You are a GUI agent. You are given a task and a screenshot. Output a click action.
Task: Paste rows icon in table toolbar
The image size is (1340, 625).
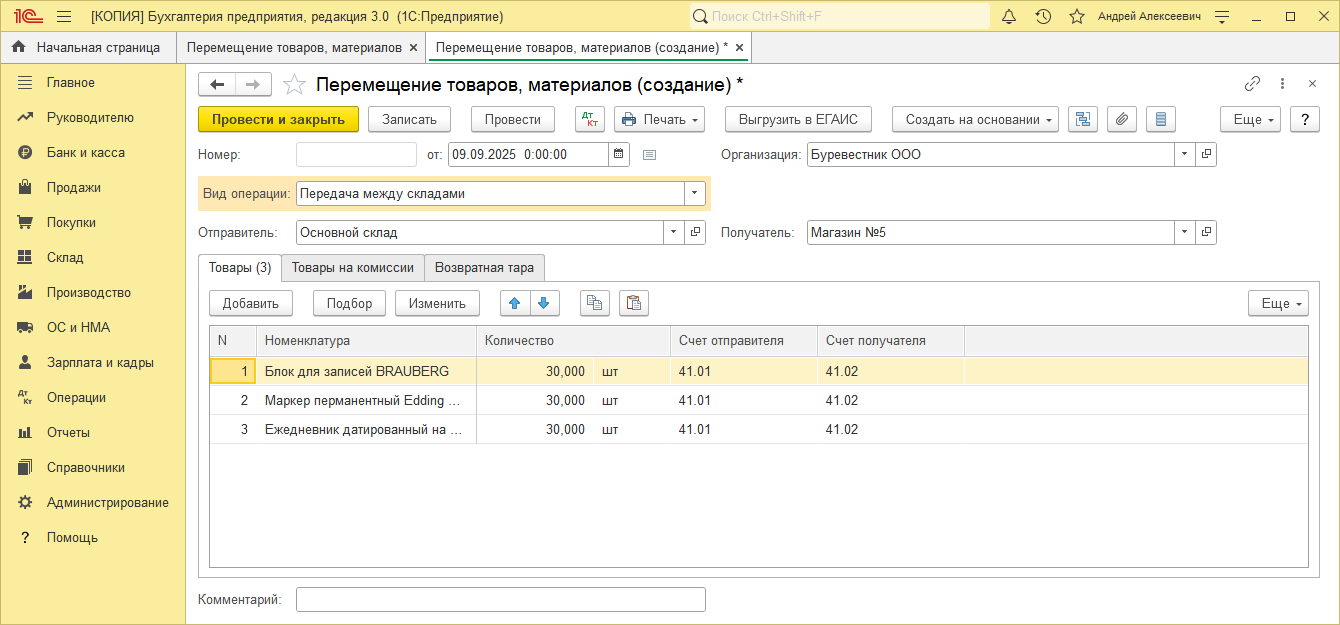(x=634, y=303)
